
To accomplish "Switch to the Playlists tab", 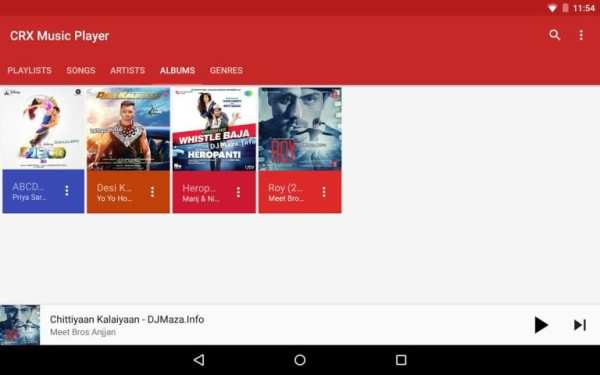I will (29, 70).
